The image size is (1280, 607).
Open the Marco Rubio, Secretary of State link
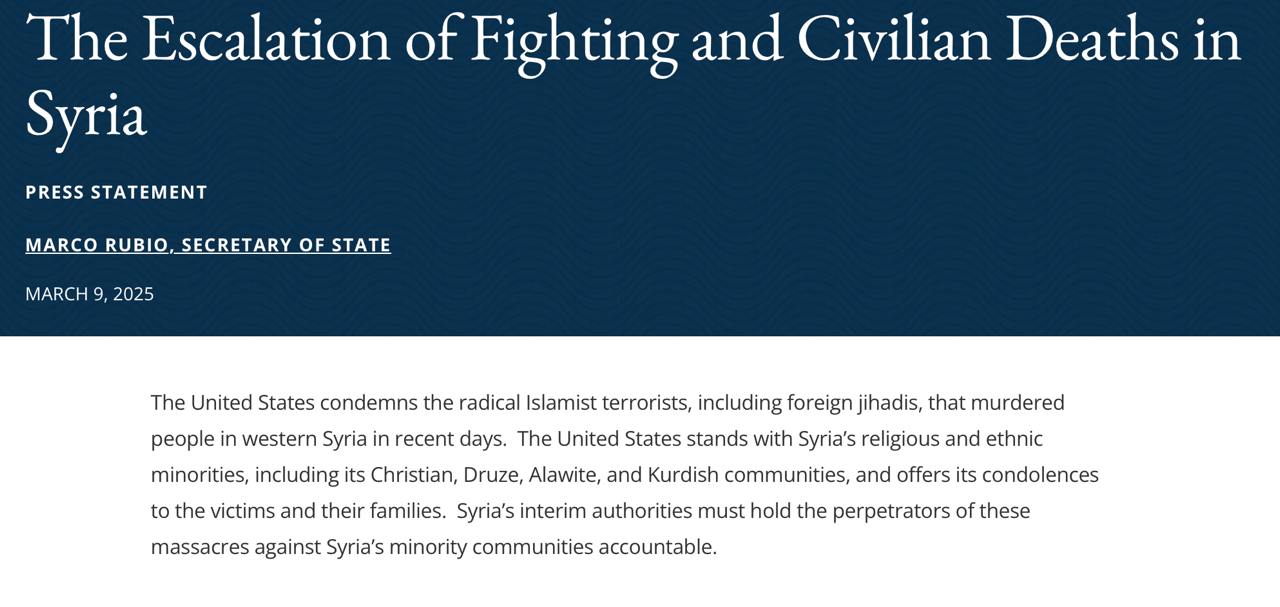[208, 245]
